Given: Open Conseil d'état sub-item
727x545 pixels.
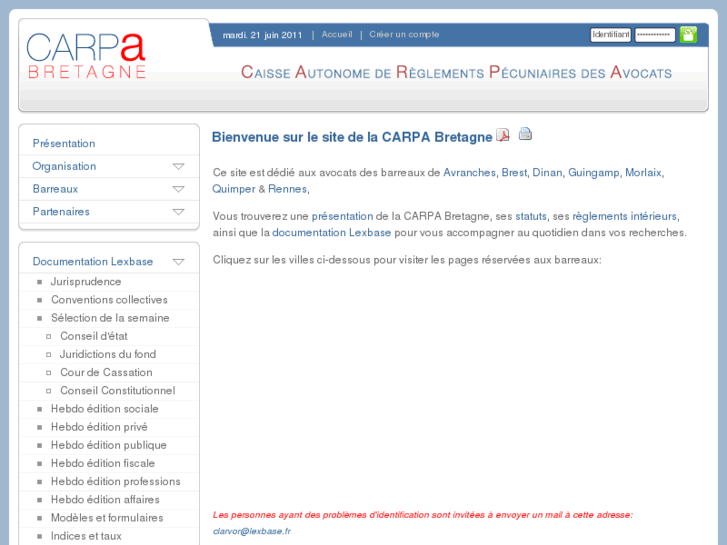Looking at the screenshot, I should click(x=94, y=336).
